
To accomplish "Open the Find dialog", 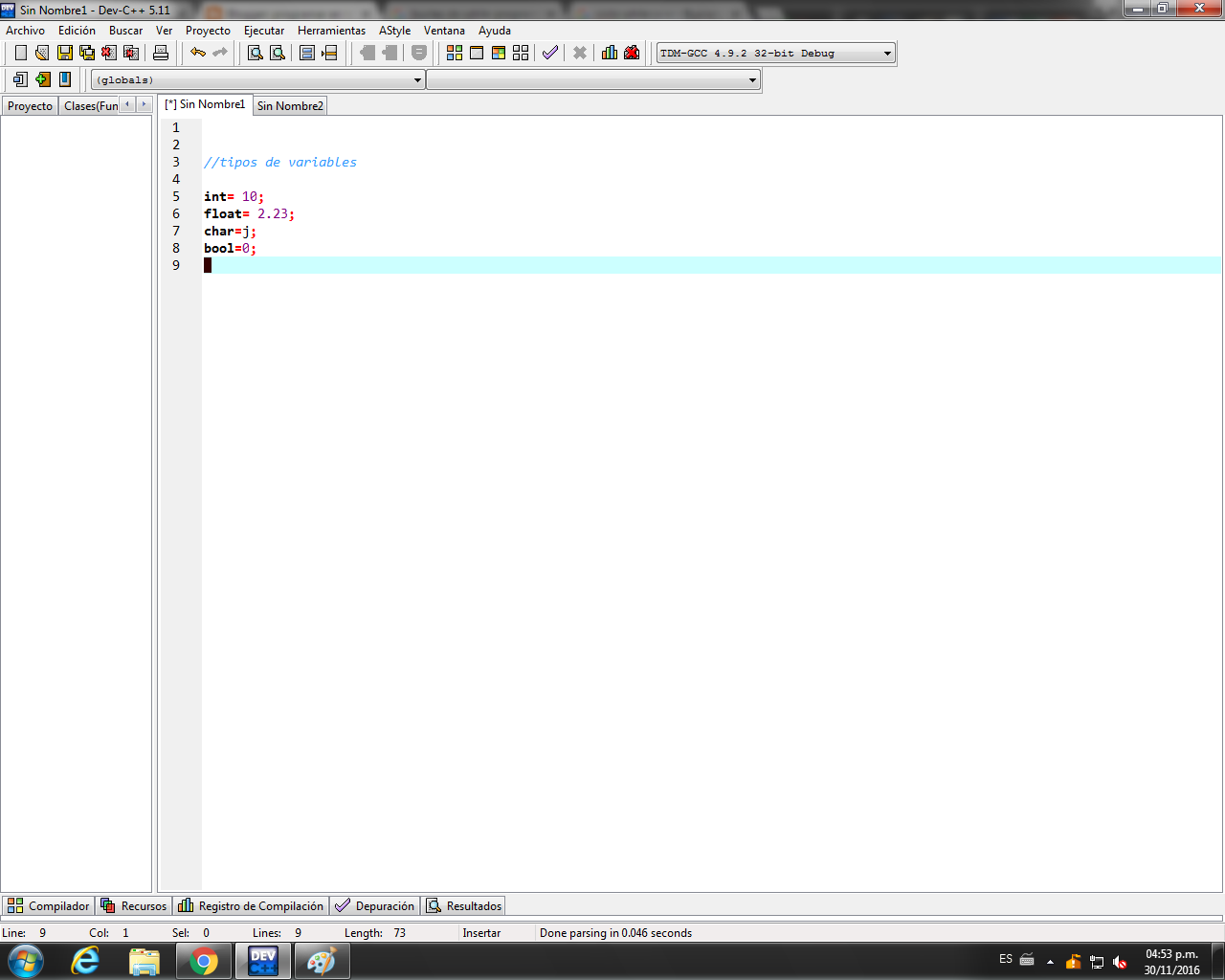I will (x=254, y=53).
